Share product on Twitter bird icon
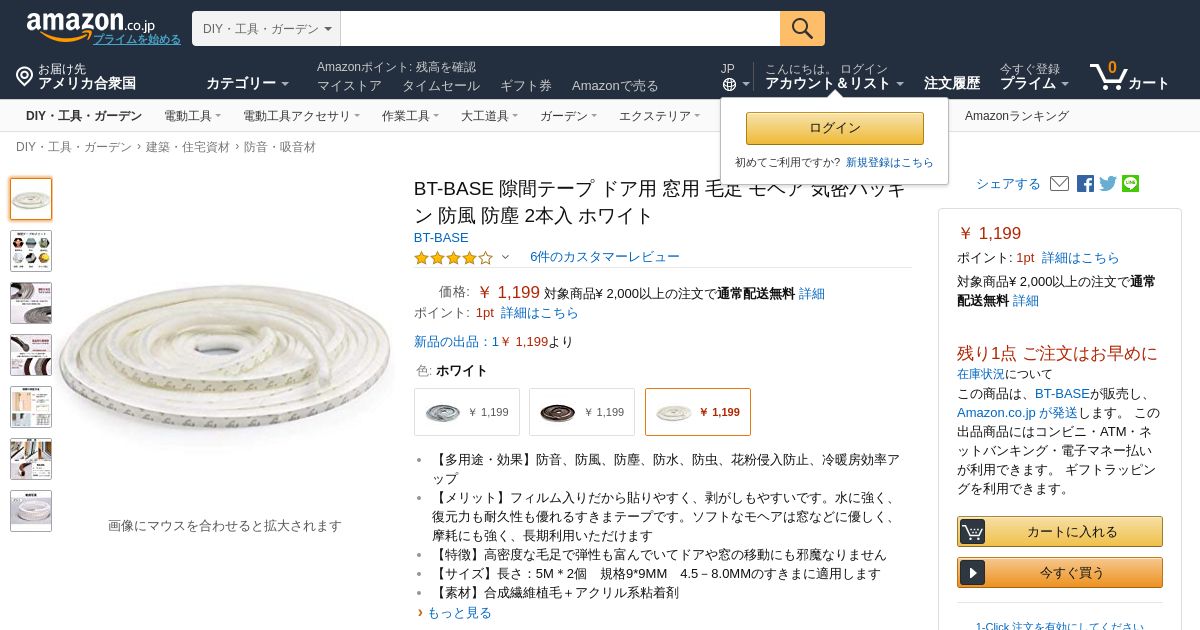Screen dimensions: 1200x630 click(x=1108, y=184)
